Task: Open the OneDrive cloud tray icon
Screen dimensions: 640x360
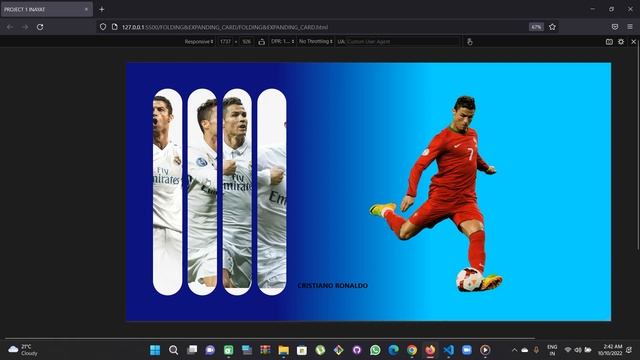Action: [x=525, y=350]
